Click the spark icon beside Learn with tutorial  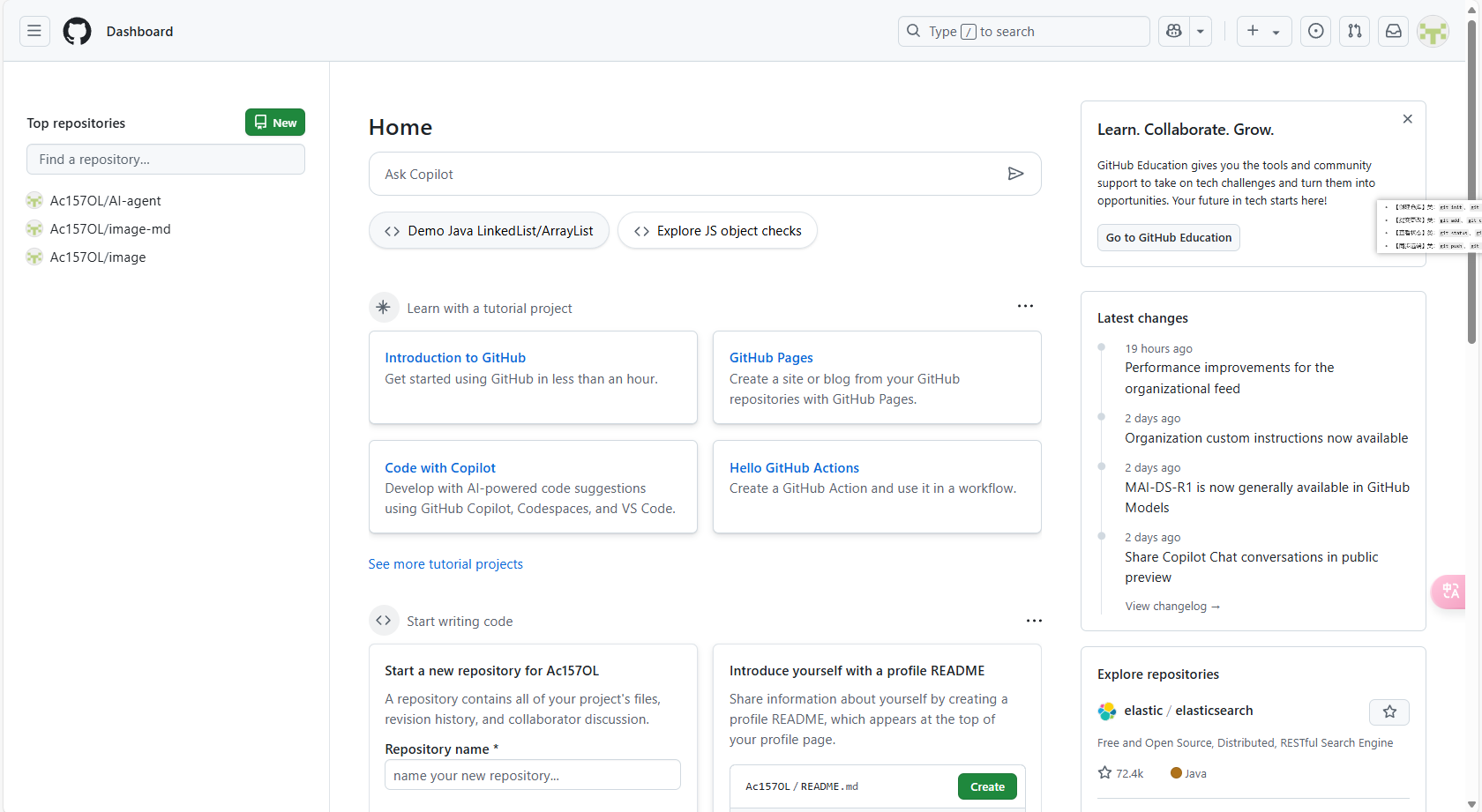384,308
